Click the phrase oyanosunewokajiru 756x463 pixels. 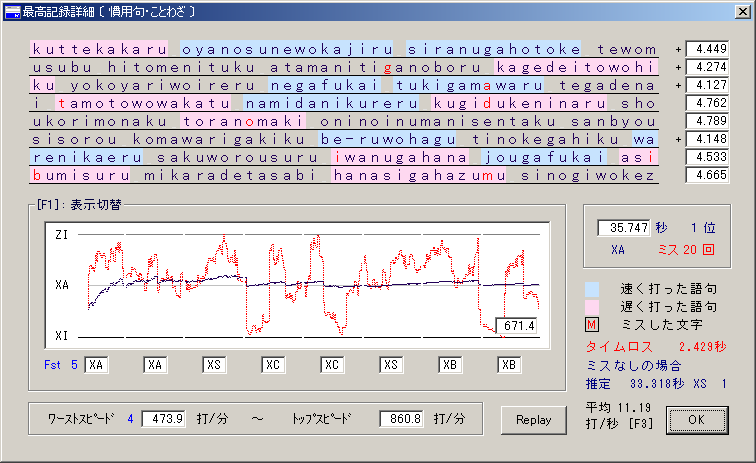click(287, 49)
